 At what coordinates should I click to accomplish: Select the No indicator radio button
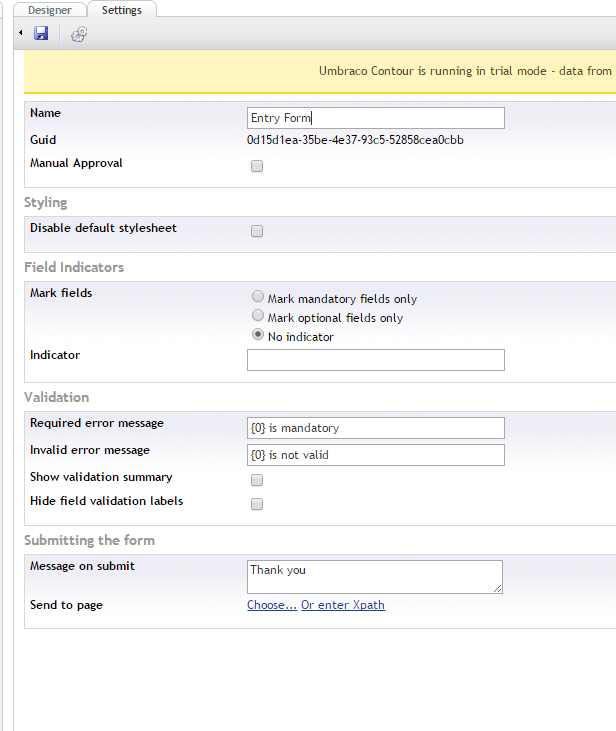tap(259, 335)
